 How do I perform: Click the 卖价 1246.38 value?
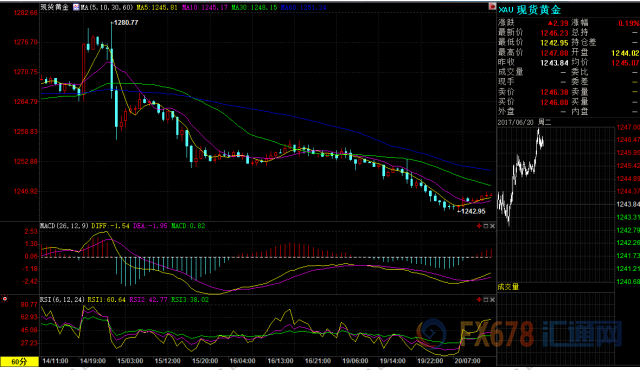coord(554,93)
